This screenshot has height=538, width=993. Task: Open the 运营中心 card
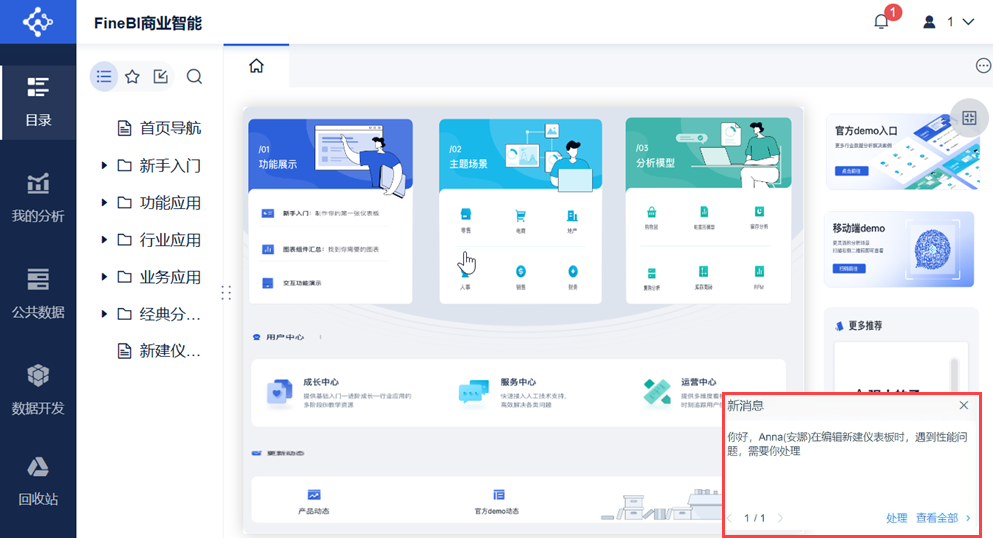point(683,392)
